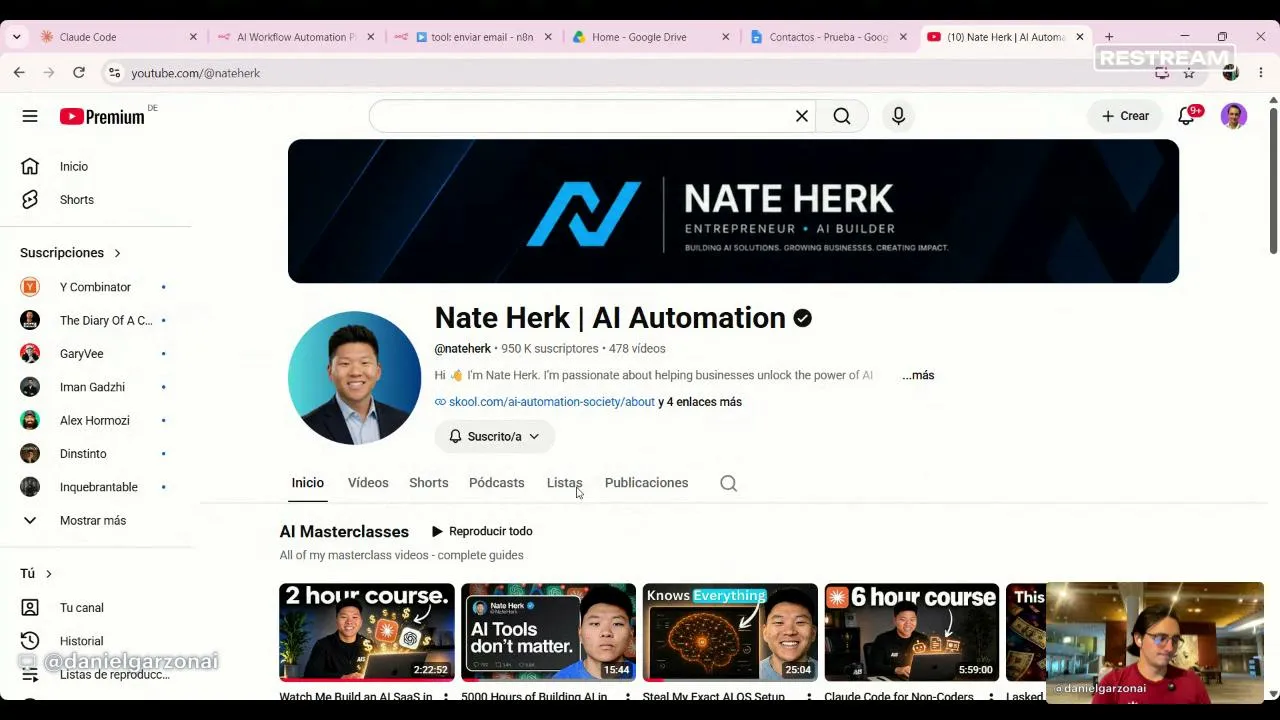1280x720 pixels.
Task: Open the 2 hour course video thumbnail
Action: 367,632
